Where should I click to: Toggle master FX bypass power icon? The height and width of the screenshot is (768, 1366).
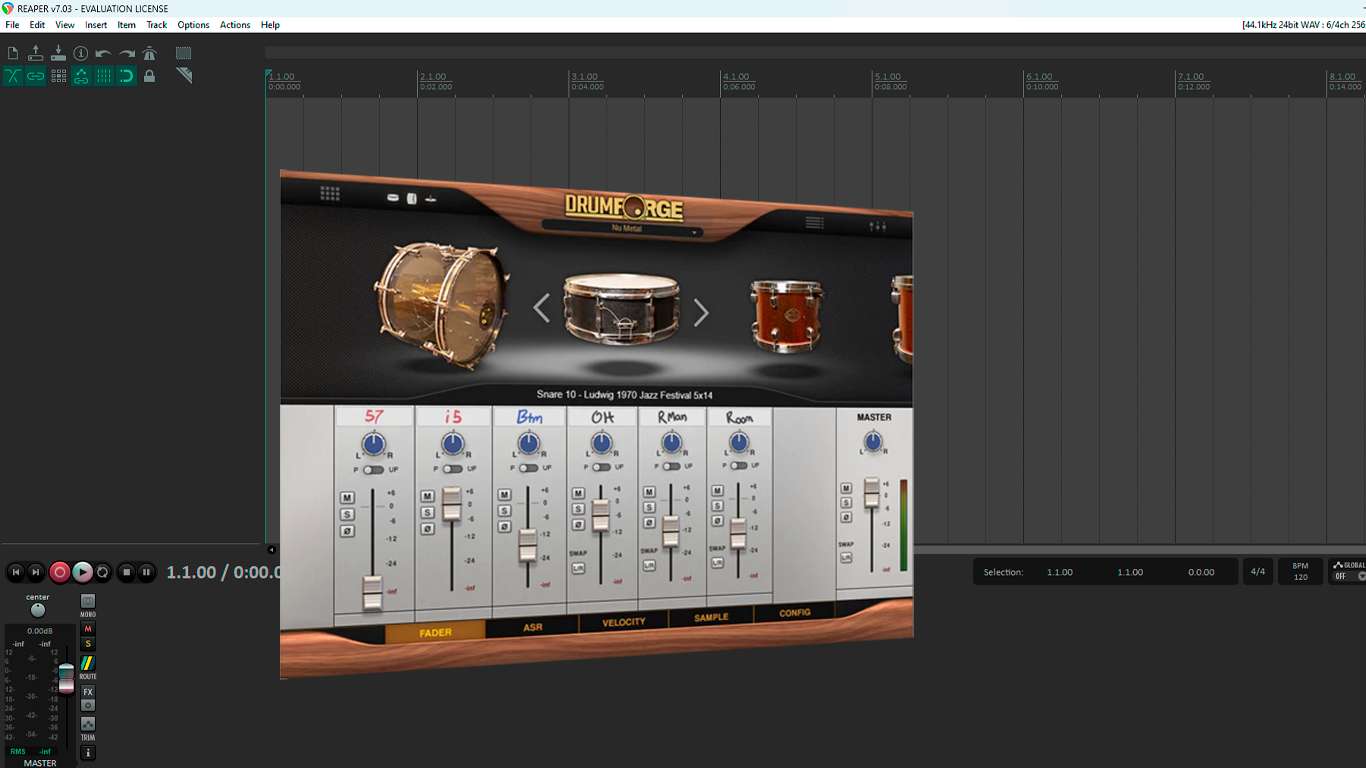[x=88, y=705]
